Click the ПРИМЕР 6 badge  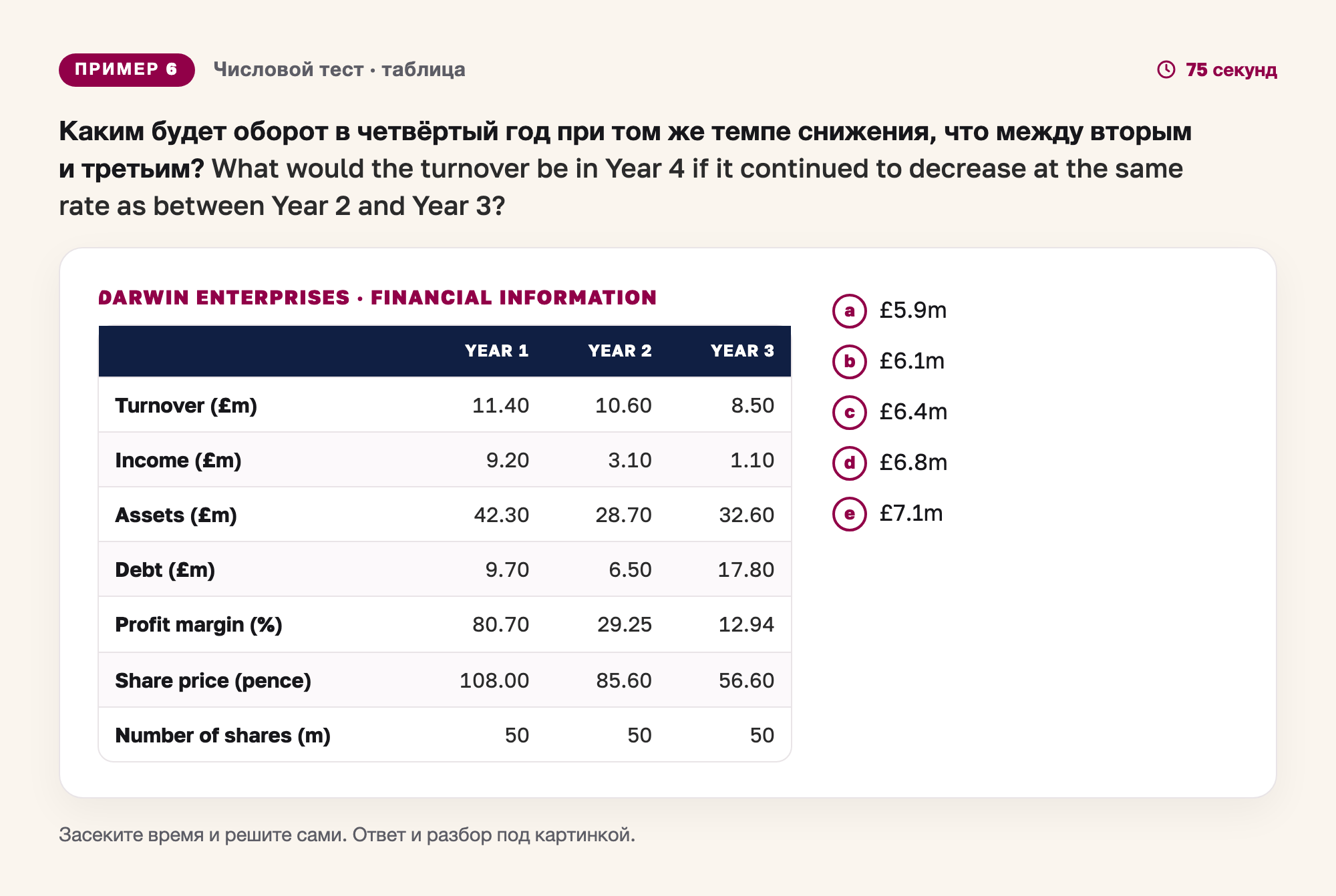tap(127, 69)
